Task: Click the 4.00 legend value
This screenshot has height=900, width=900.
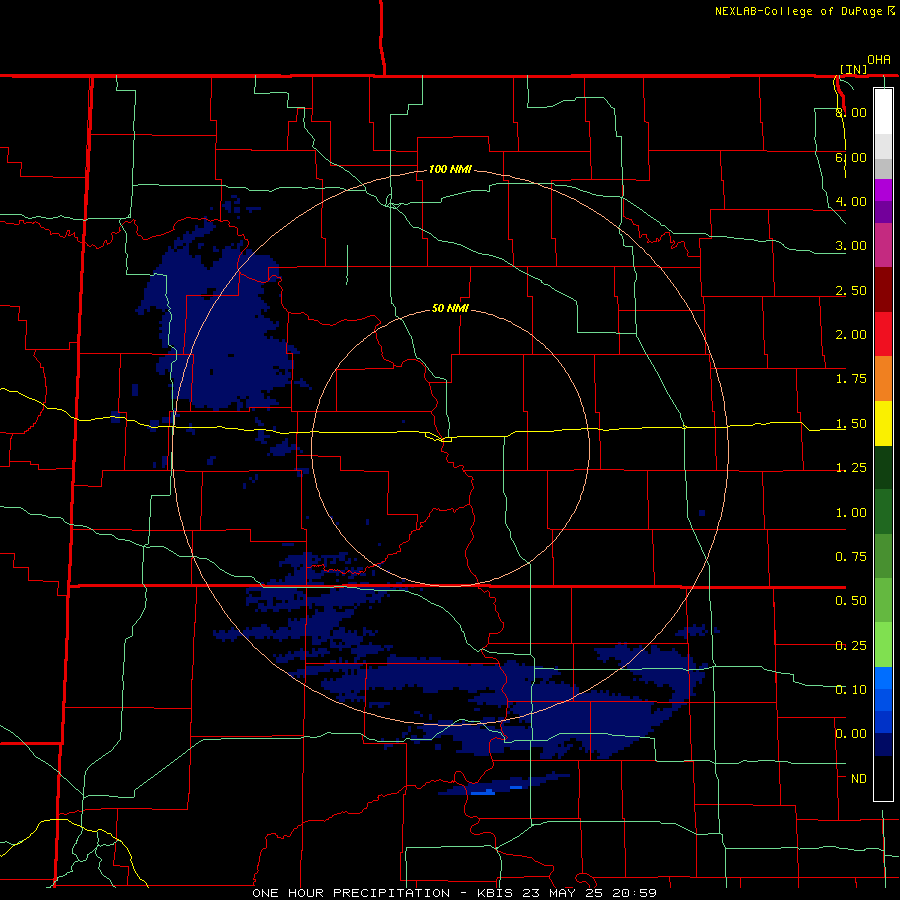Action: [x=851, y=201]
